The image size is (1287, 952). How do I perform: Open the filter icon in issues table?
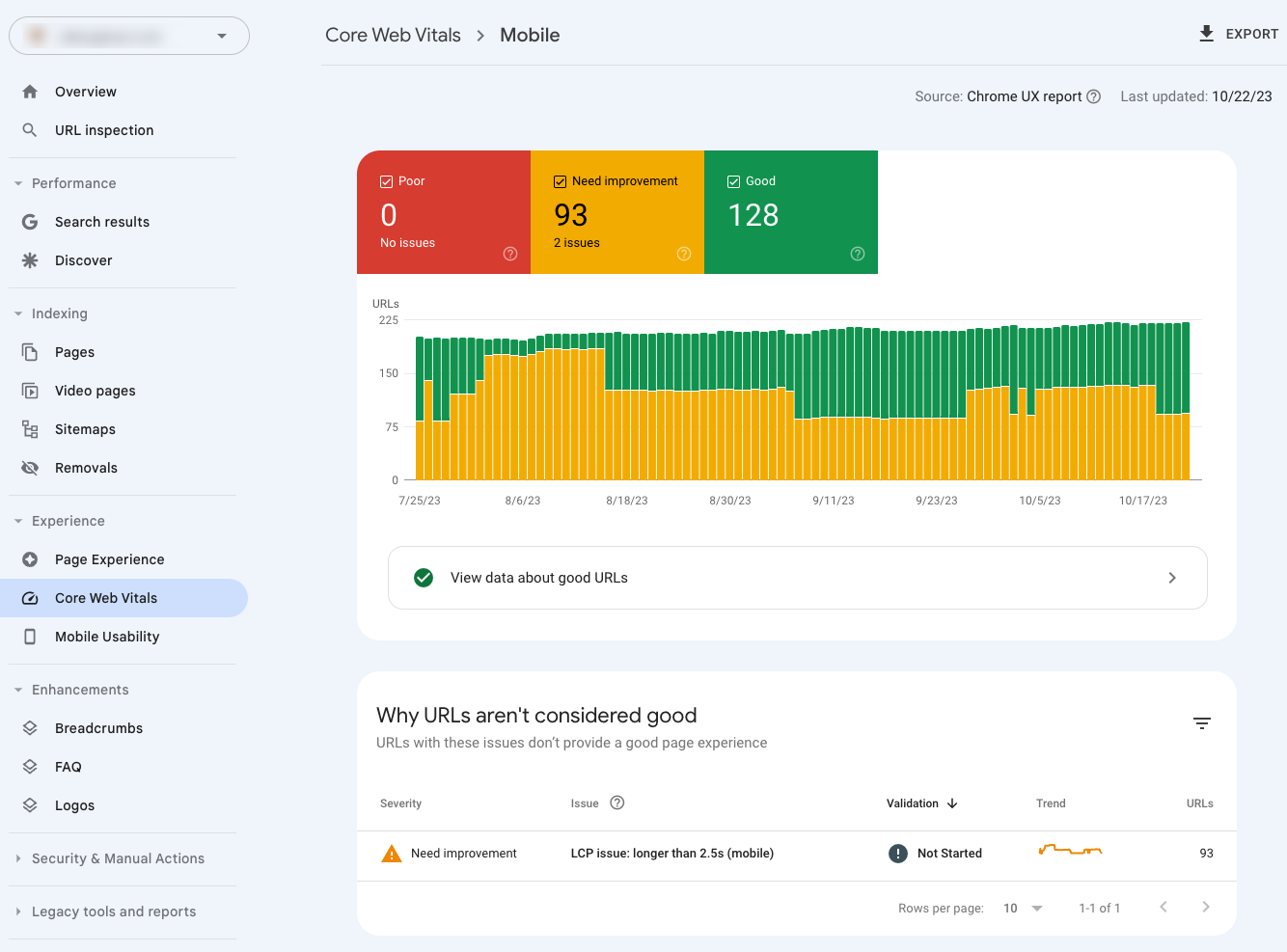click(x=1202, y=723)
